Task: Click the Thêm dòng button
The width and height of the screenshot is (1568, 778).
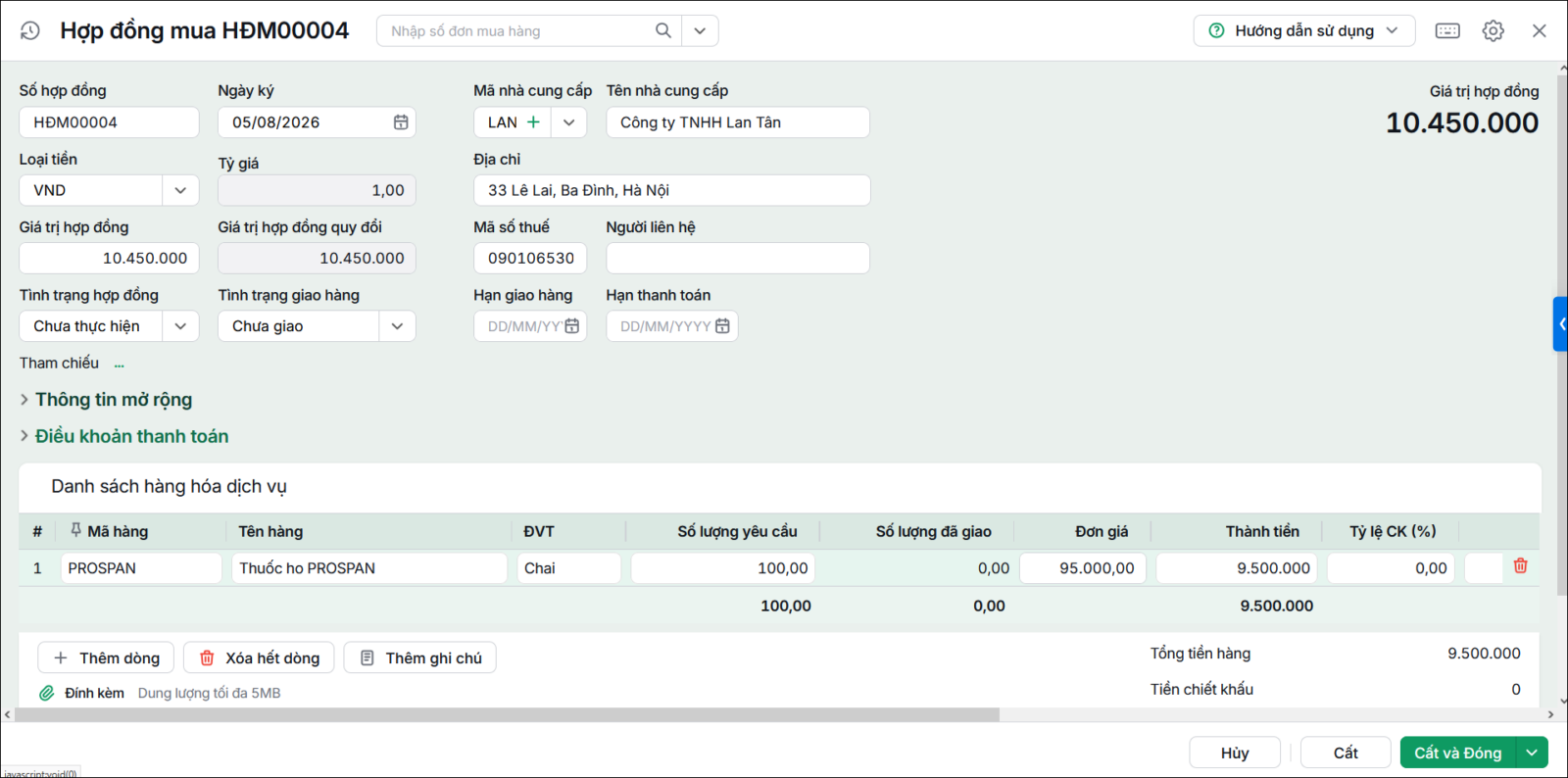Action: tap(106, 657)
